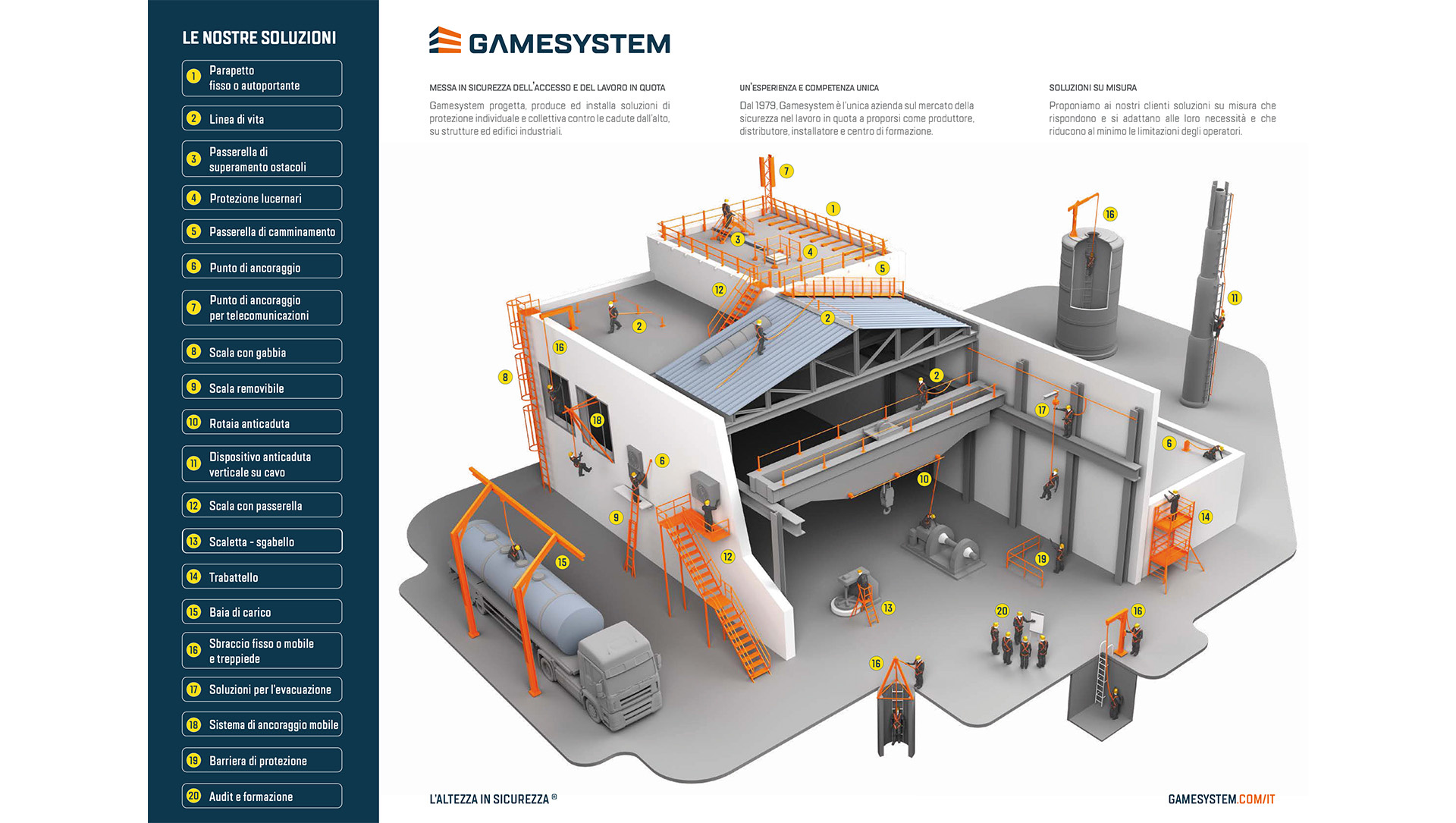Open Dispositivo anticaduta verticale su cavo
Screen dimensions: 1456x823
(262, 463)
